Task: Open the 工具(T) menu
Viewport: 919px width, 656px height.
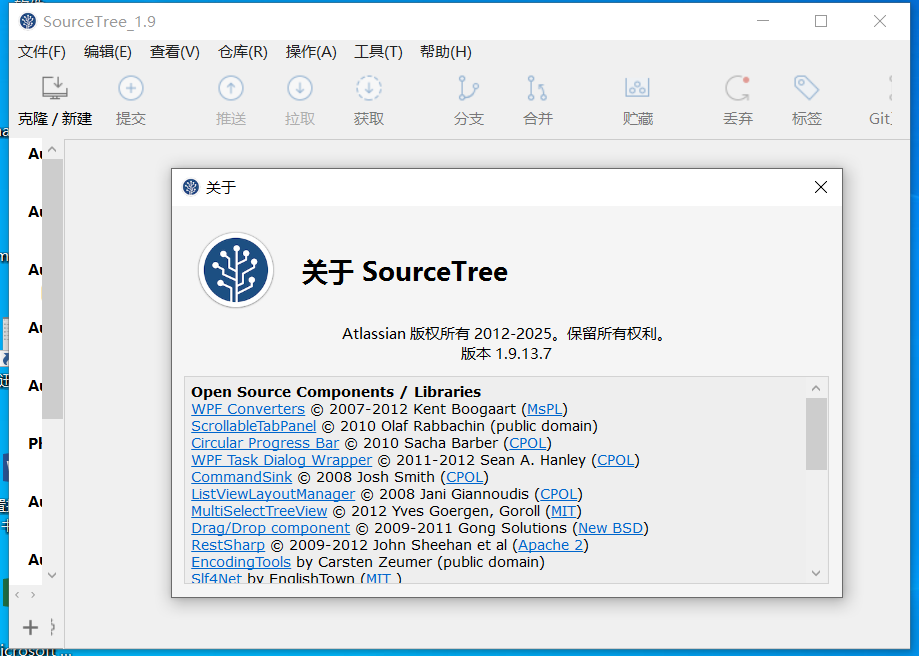Action: (379, 52)
